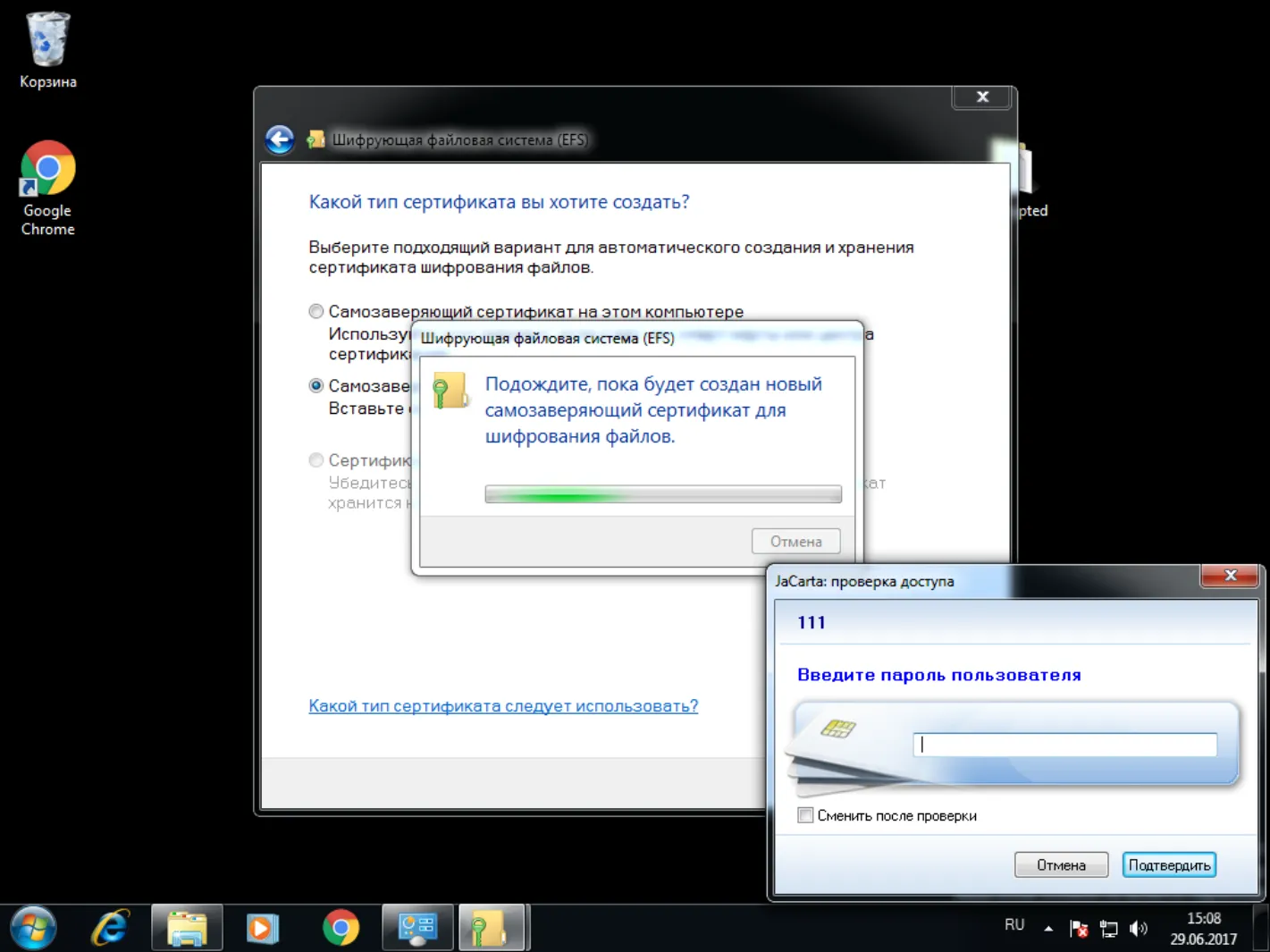Image resolution: width=1270 pixels, height=952 pixels.
Task: Click the certificate creation progress bar
Action: (663, 494)
